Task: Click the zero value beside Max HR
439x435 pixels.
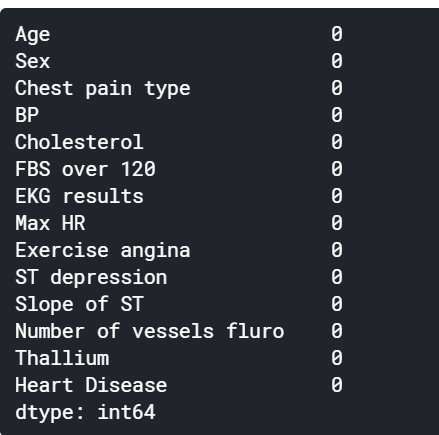Action: click(x=337, y=223)
